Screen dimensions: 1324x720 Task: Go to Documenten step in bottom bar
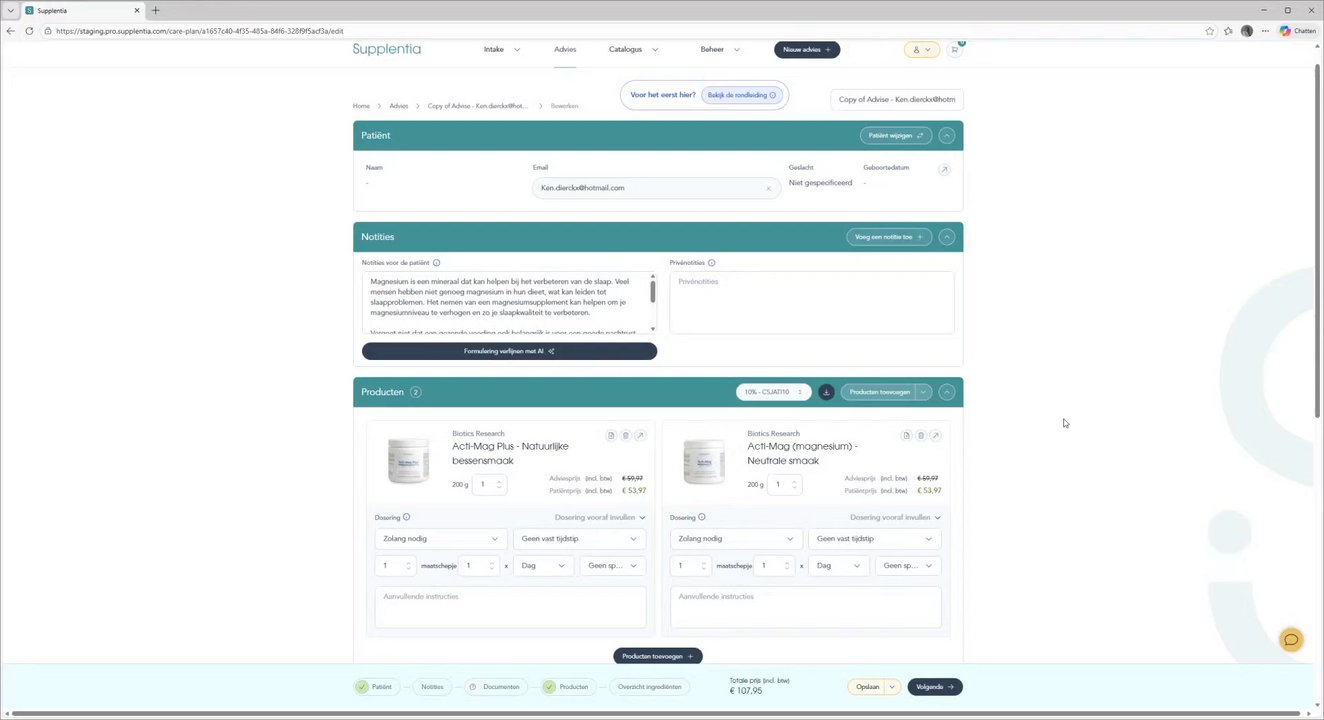pos(494,687)
